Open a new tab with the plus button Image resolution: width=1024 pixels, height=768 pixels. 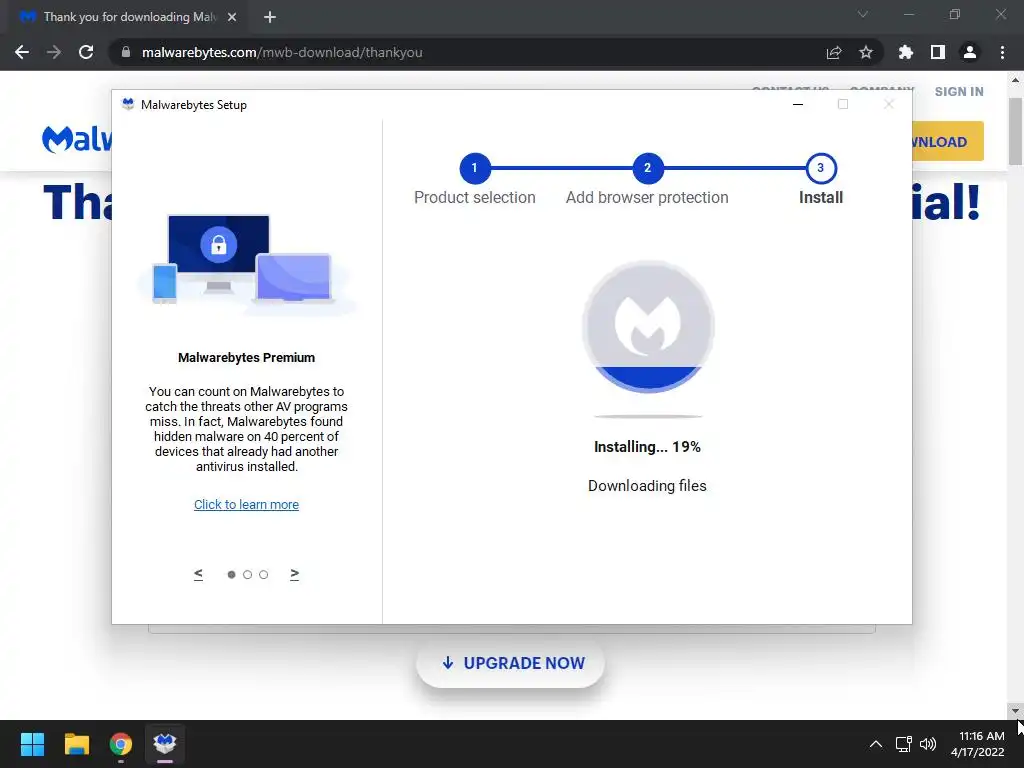click(x=270, y=17)
